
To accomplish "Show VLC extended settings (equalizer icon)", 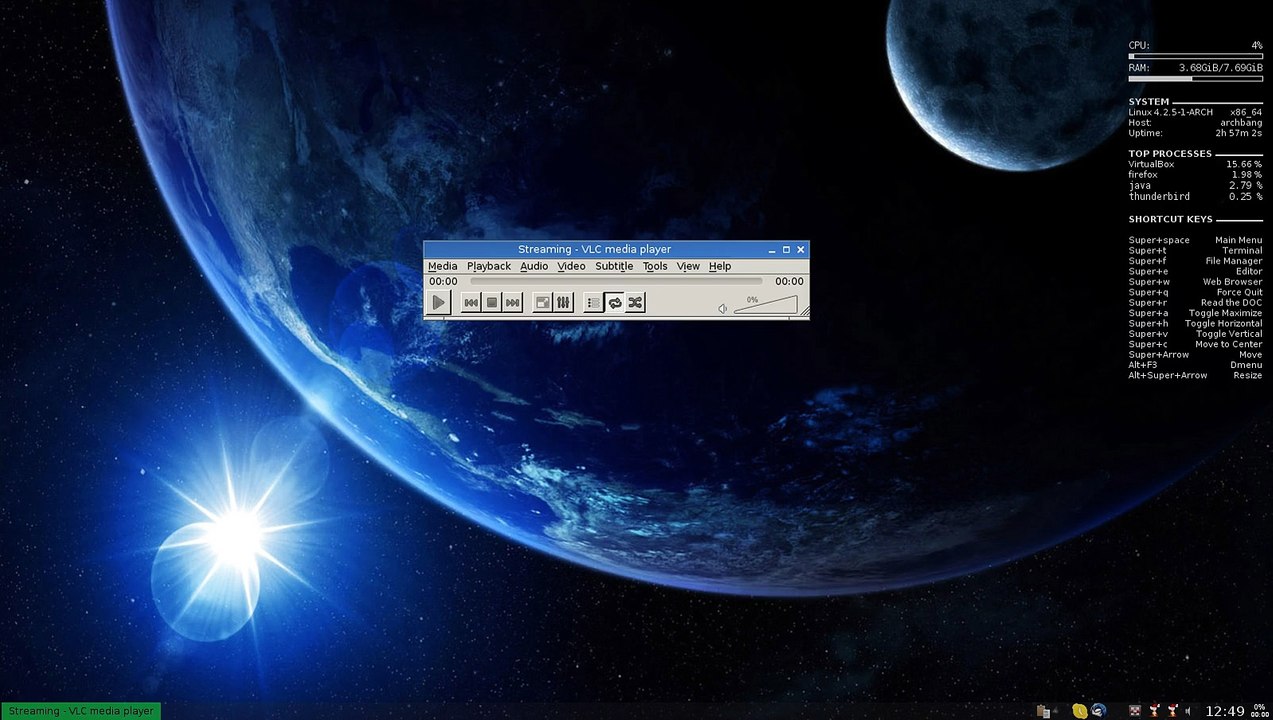I will 563,302.
